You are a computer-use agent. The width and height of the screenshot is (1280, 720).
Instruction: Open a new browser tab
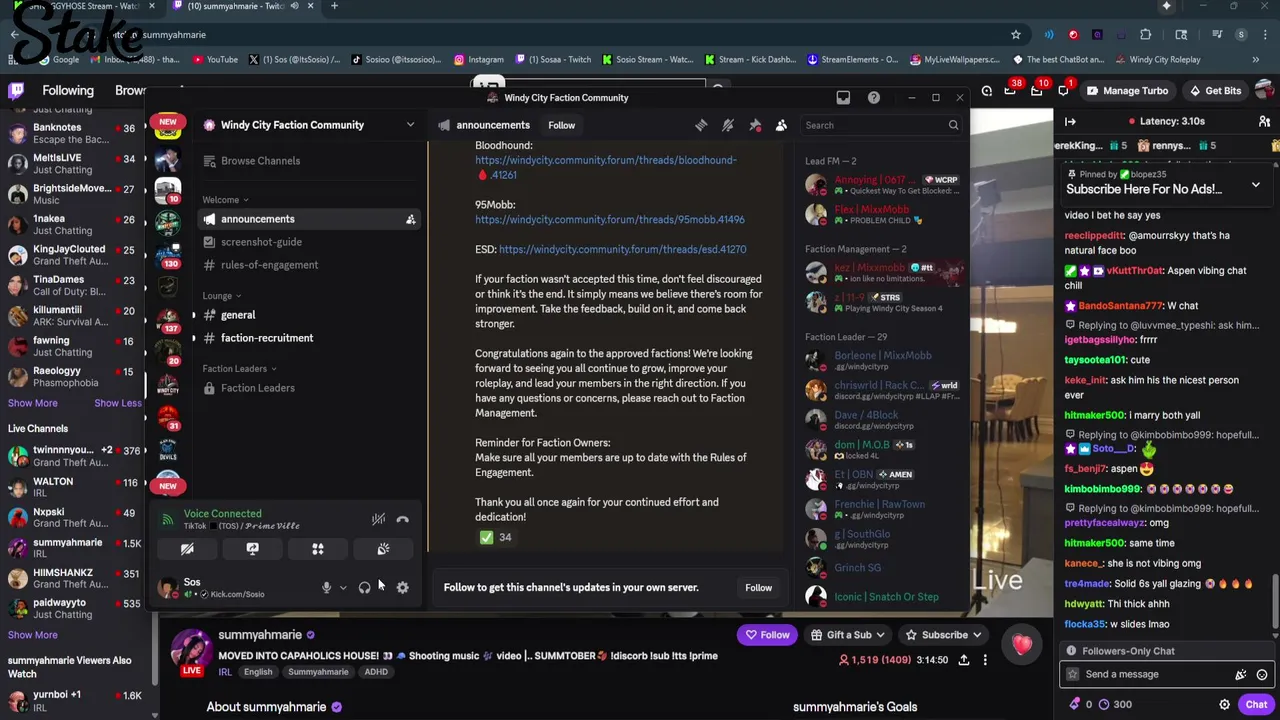click(x=334, y=6)
